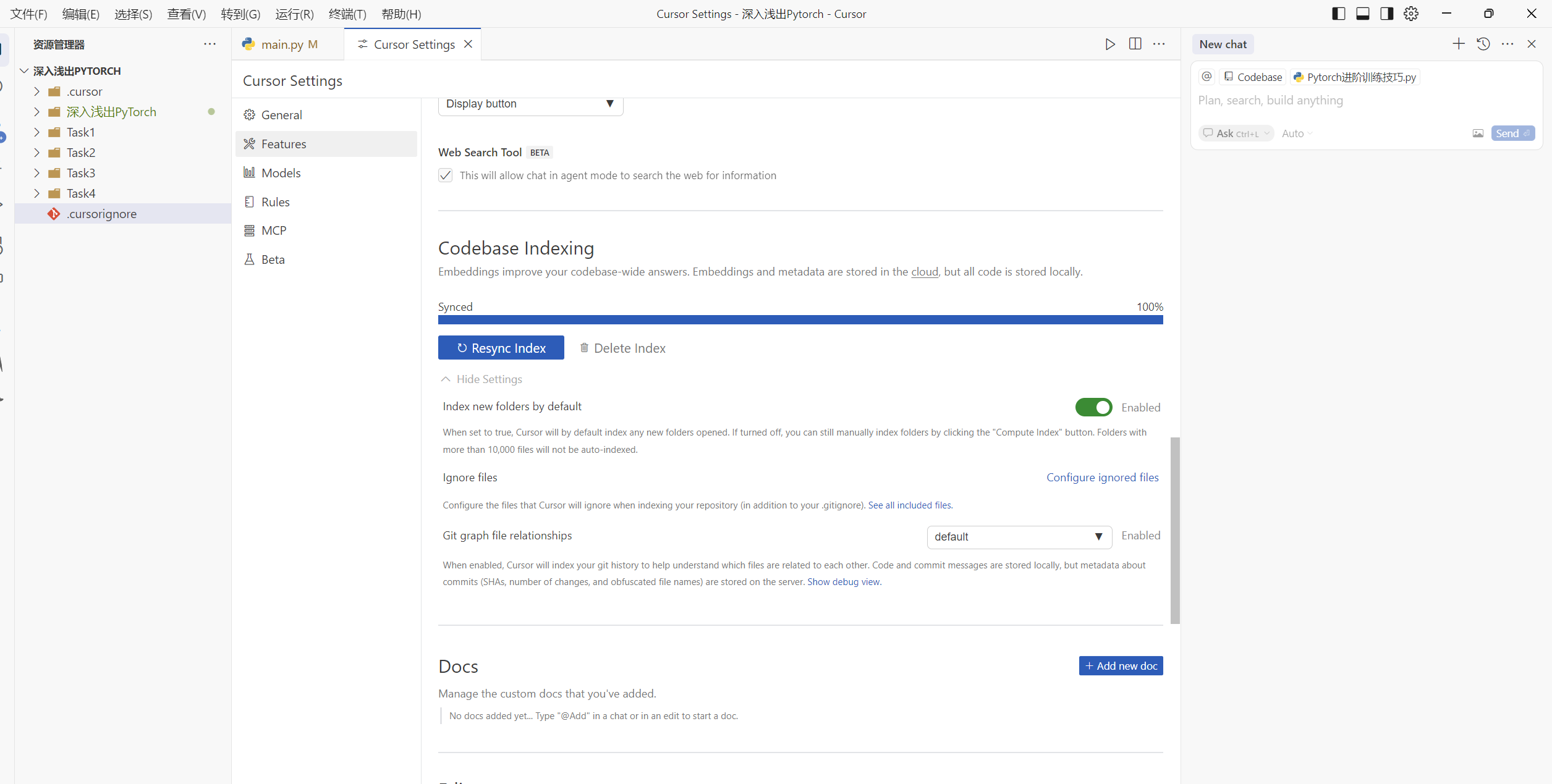Click Configure ignored files link
1552x784 pixels.
1102,478
